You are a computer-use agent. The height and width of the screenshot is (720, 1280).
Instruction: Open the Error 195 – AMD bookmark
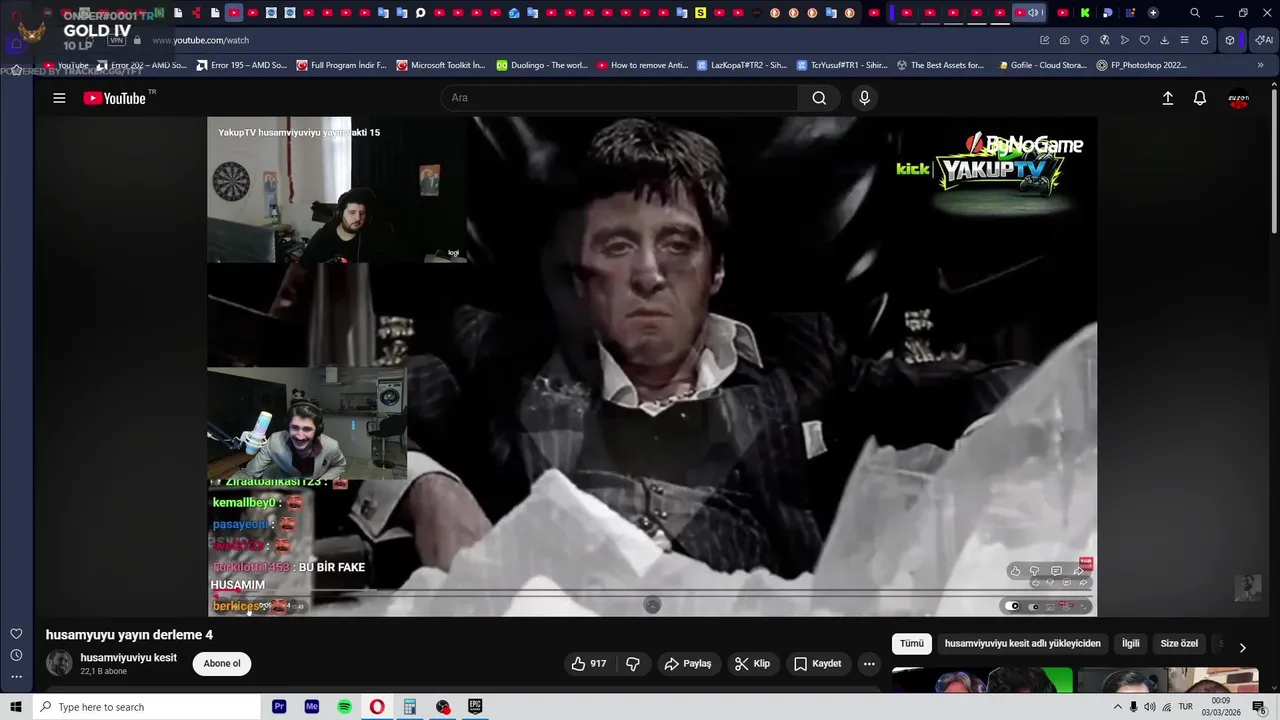[x=241, y=65]
